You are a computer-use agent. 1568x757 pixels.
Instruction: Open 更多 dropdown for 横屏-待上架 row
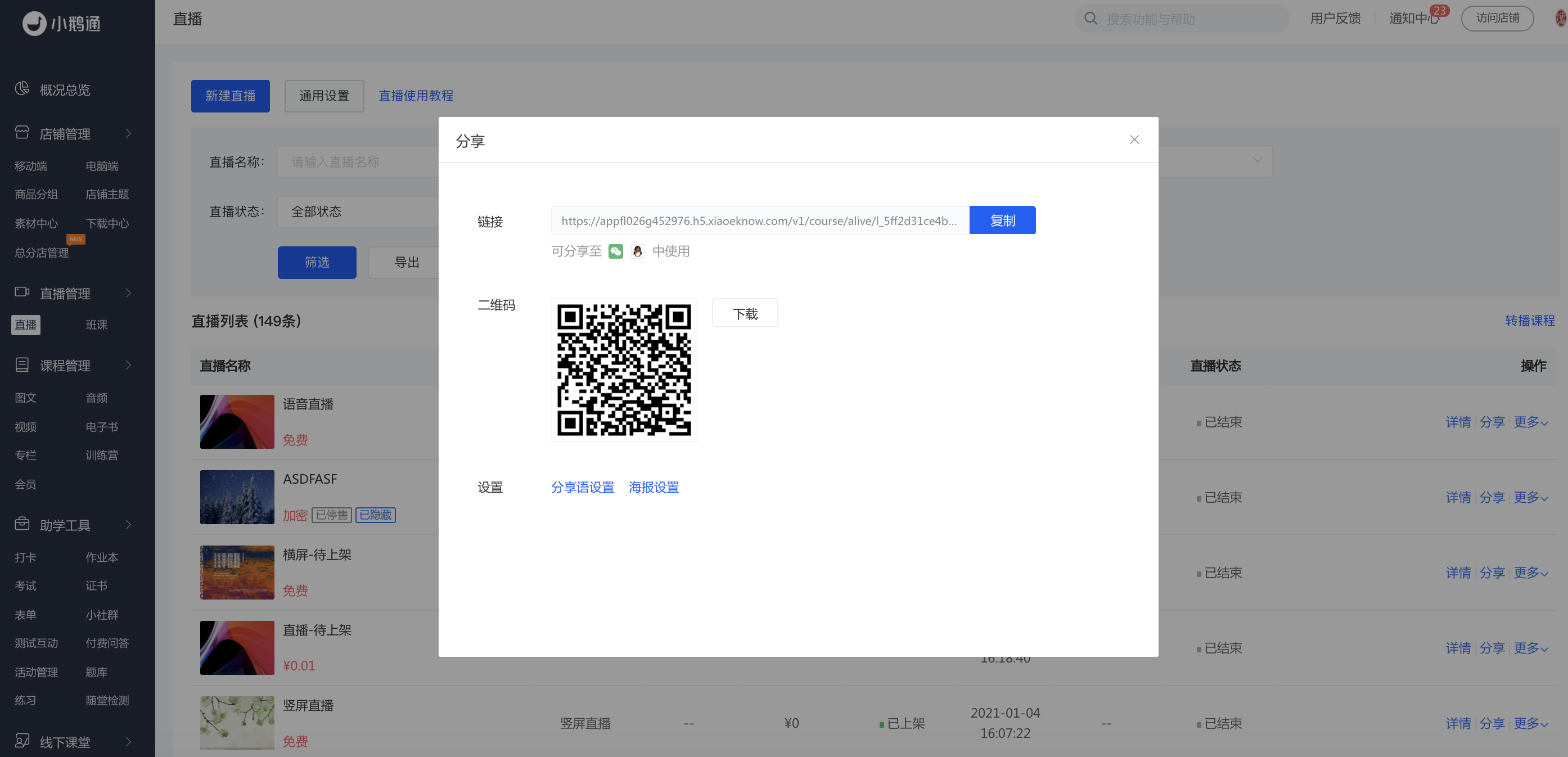point(1531,573)
